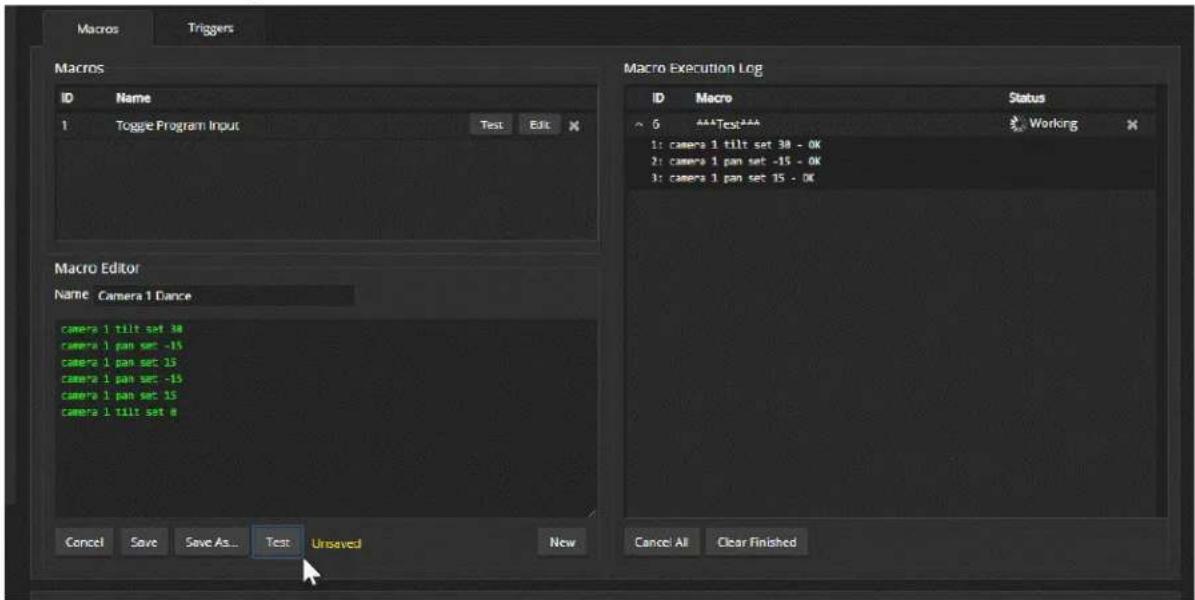Switch to the Macros tab
The width and height of the screenshot is (1195, 600).
click(98, 29)
